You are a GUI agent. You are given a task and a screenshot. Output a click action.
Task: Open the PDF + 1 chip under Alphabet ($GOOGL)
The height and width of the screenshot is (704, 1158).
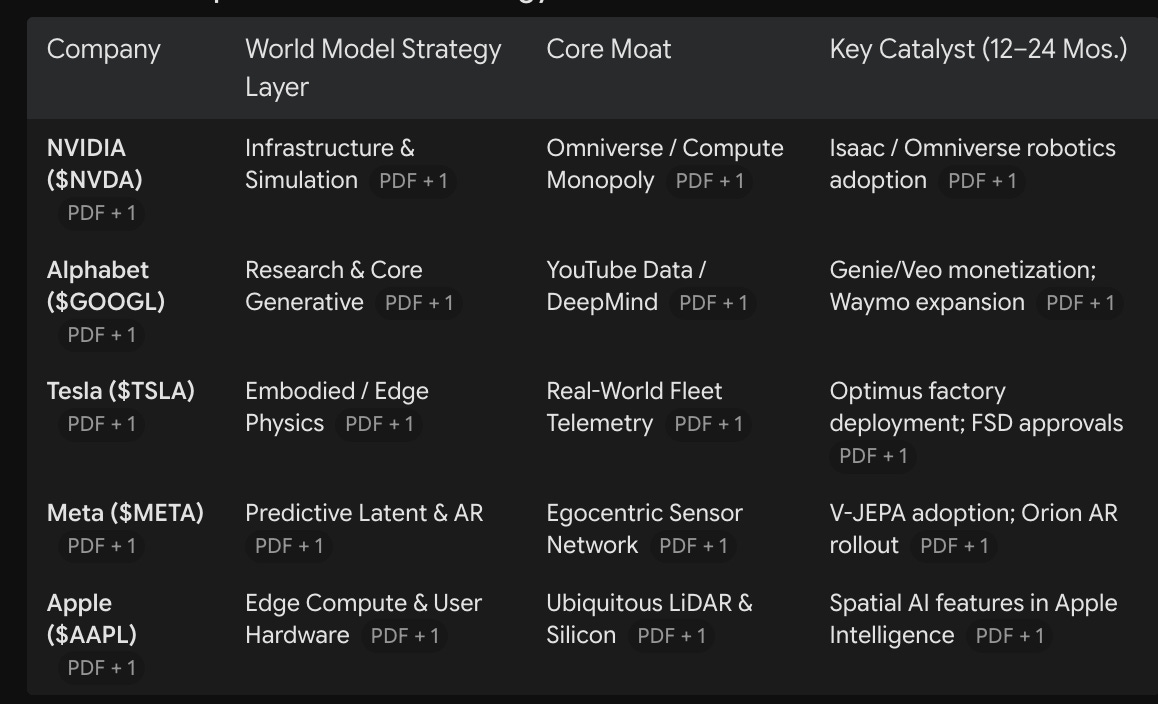[x=101, y=335]
